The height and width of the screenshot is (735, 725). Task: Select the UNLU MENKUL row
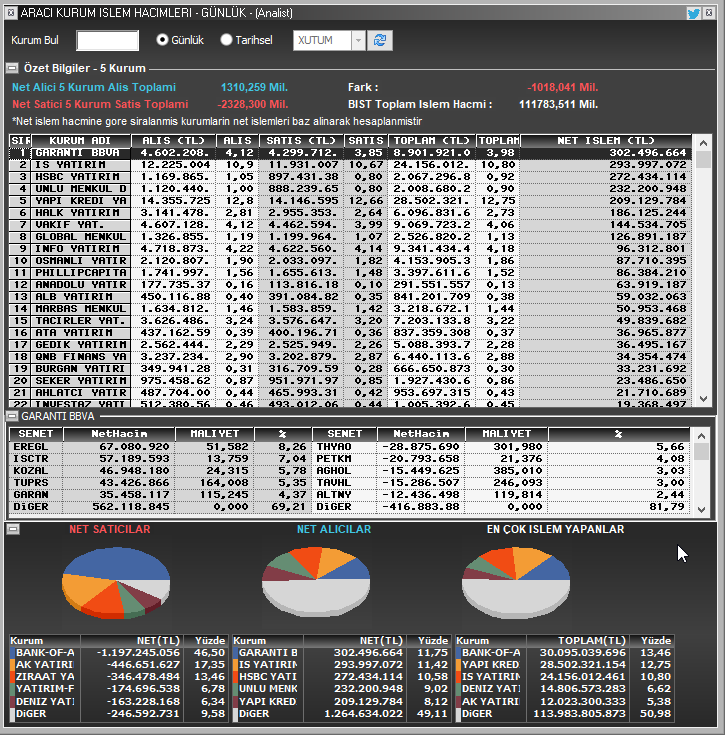click(x=350, y=189)
